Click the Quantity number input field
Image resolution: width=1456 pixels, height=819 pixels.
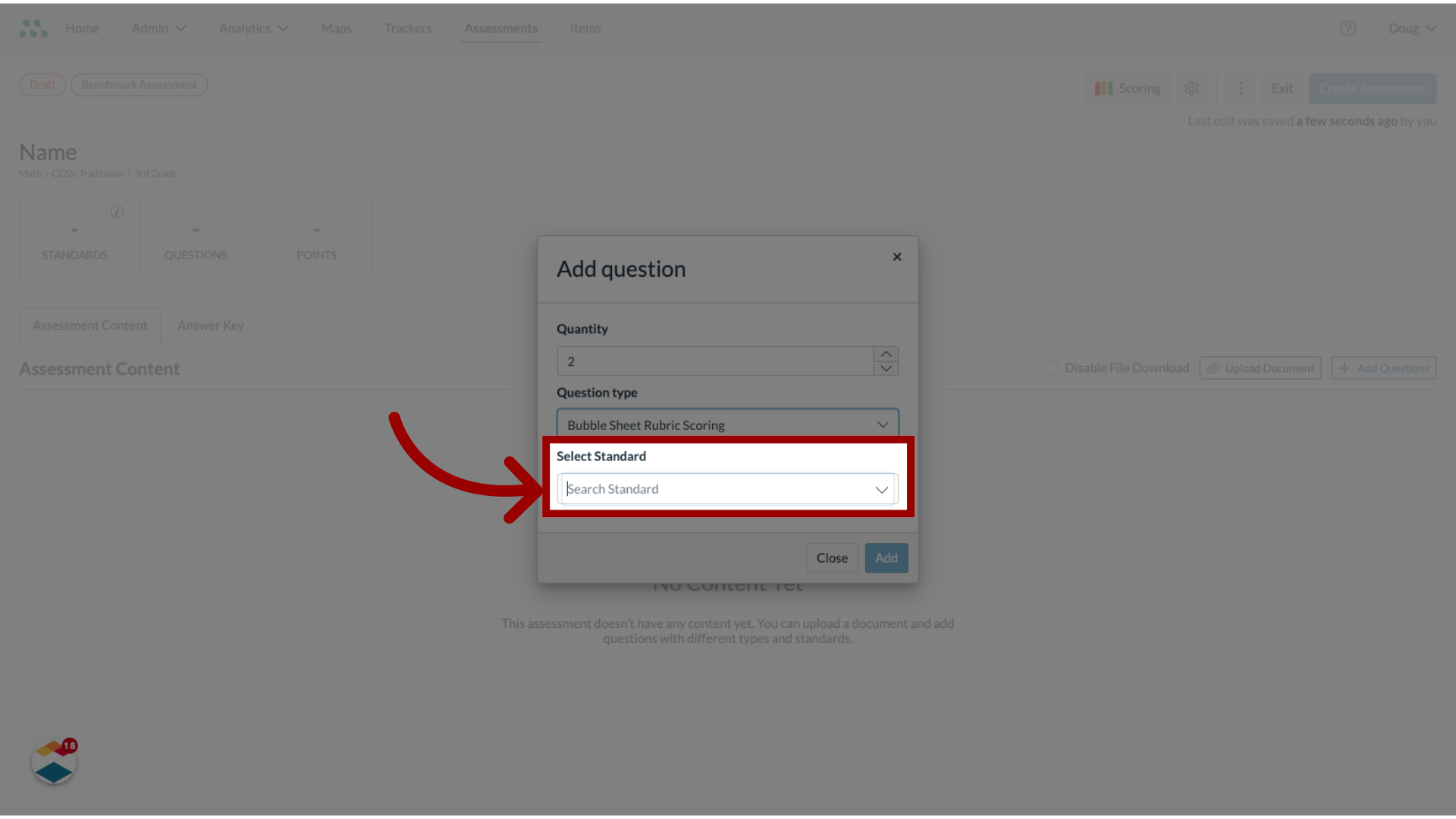pos(715,361)
